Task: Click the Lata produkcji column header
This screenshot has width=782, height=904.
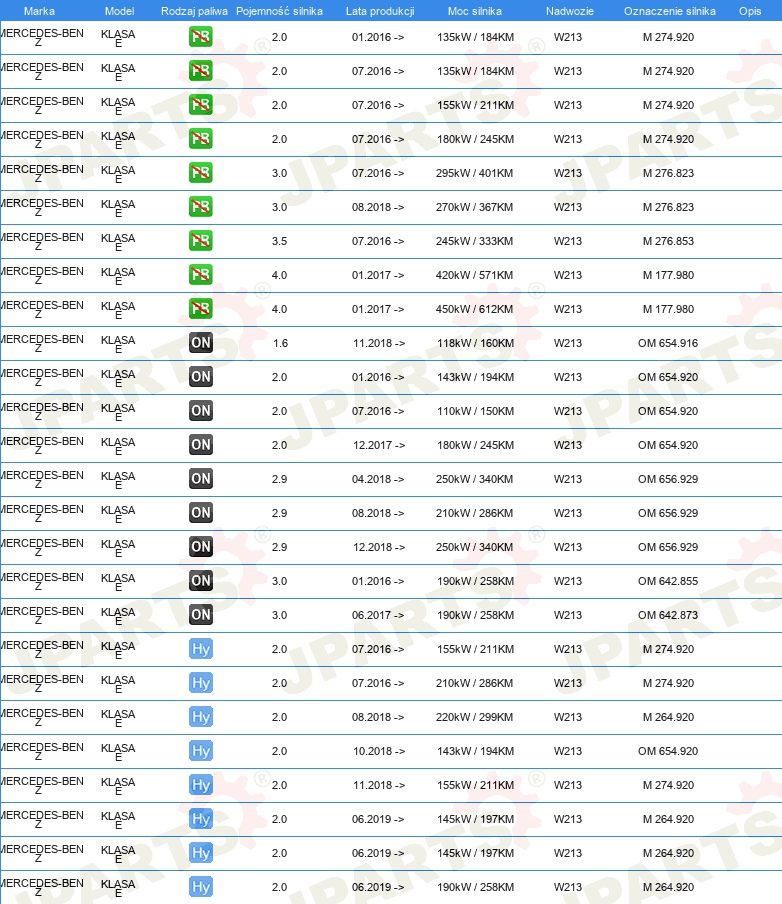Action: [380, 11]
